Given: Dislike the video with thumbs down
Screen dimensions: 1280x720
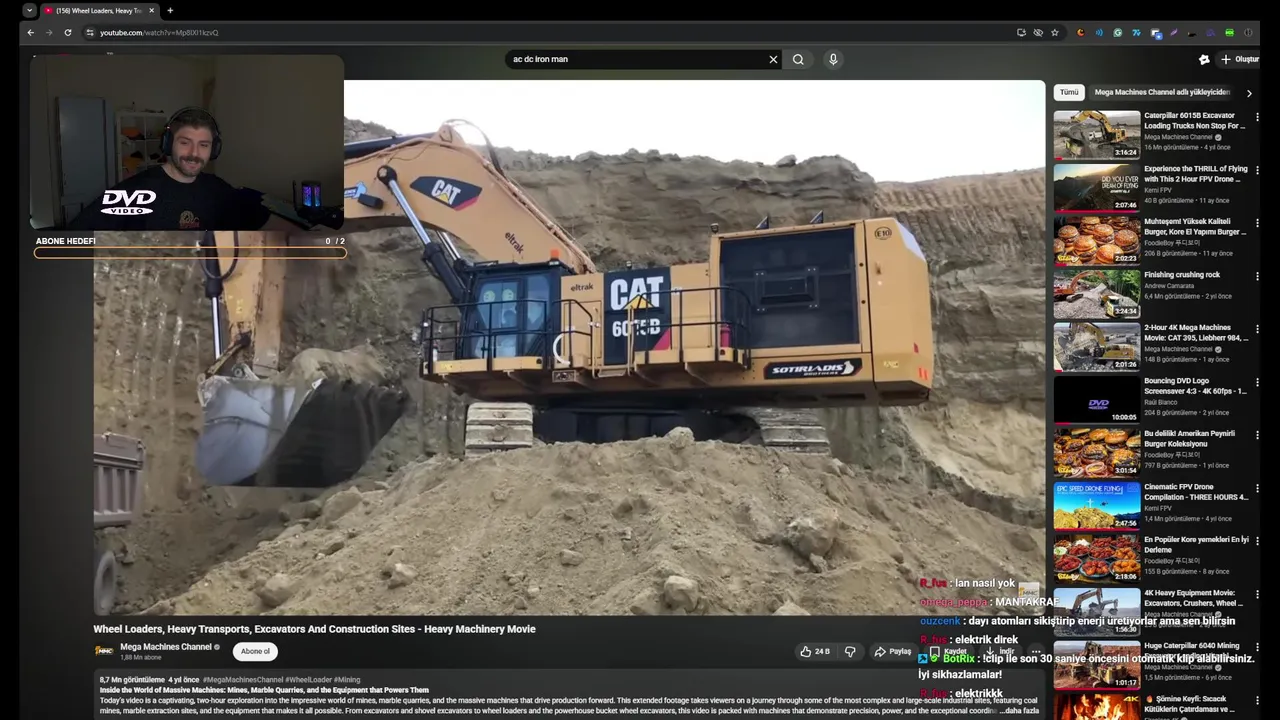Looking at the screenshot, I should click(x=850, y=651).
